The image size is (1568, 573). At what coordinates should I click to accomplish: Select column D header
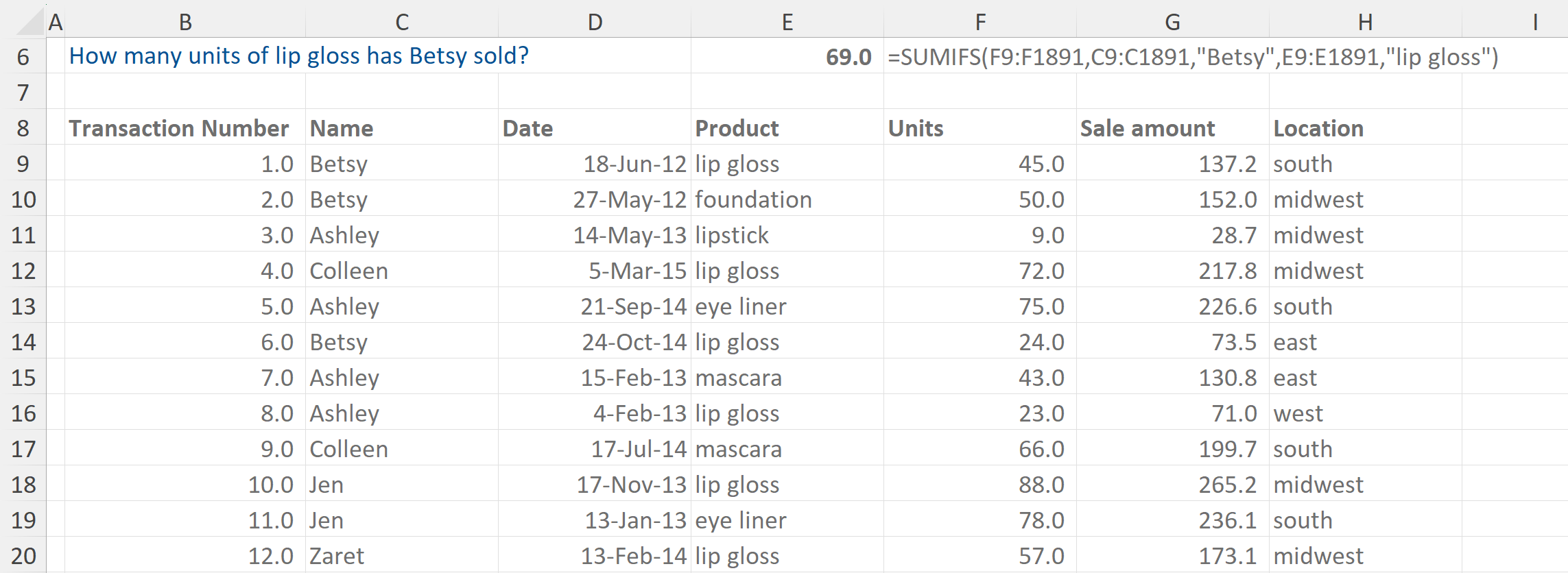click(595, 22)
